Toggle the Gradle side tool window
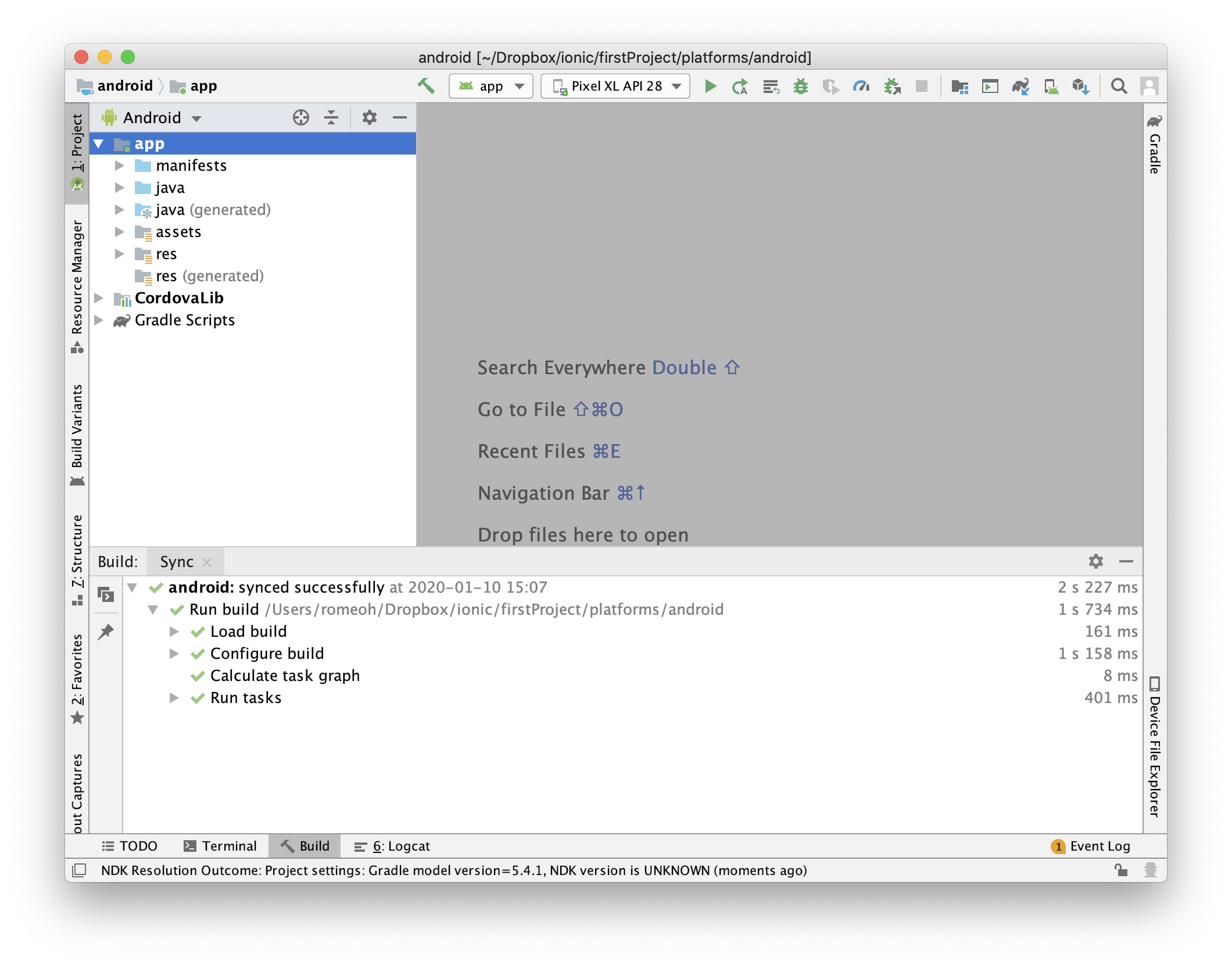The image size is (1232, 968). coord(1155,145)
